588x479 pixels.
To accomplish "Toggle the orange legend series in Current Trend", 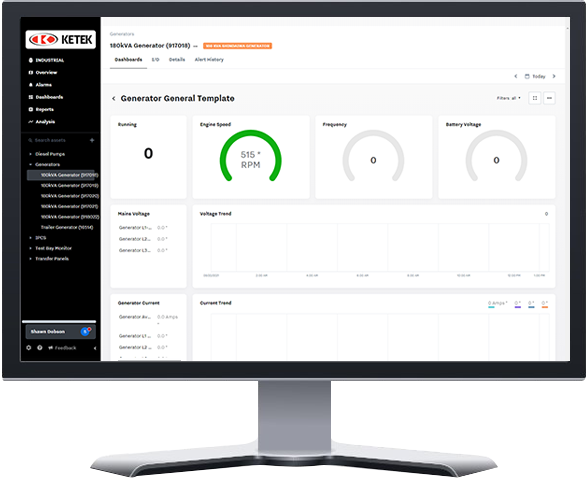I will 545,304.
